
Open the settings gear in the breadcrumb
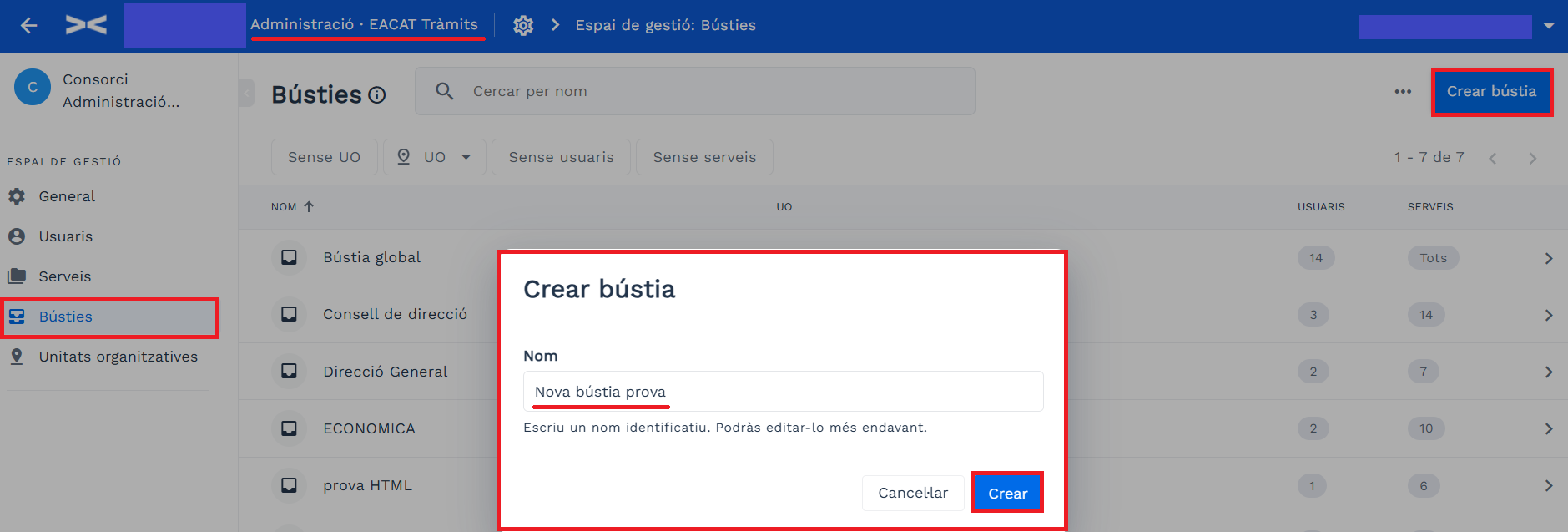pos(523,26)
